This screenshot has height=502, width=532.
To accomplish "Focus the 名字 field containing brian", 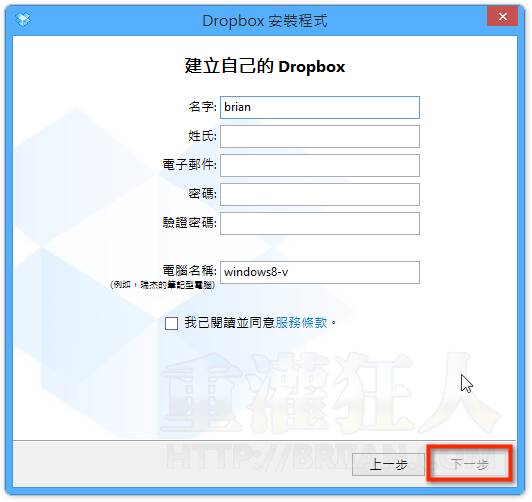I will point(320,107).
